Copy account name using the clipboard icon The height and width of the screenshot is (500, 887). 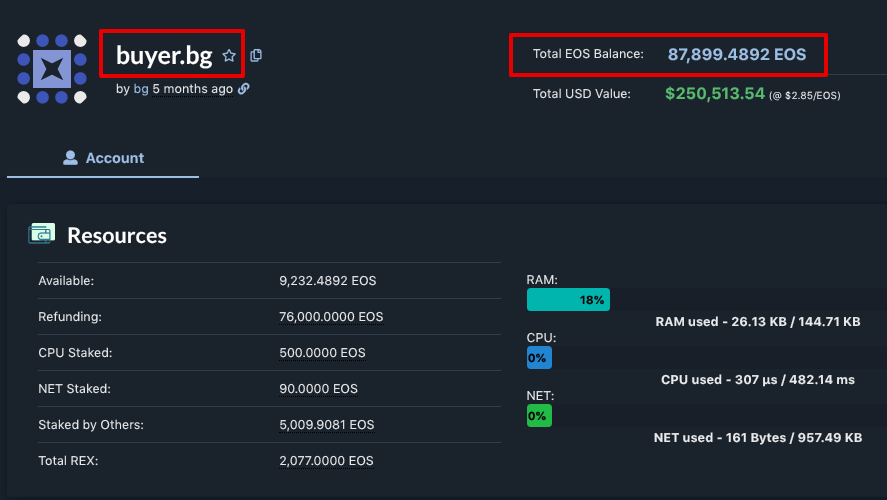point(256,55)
